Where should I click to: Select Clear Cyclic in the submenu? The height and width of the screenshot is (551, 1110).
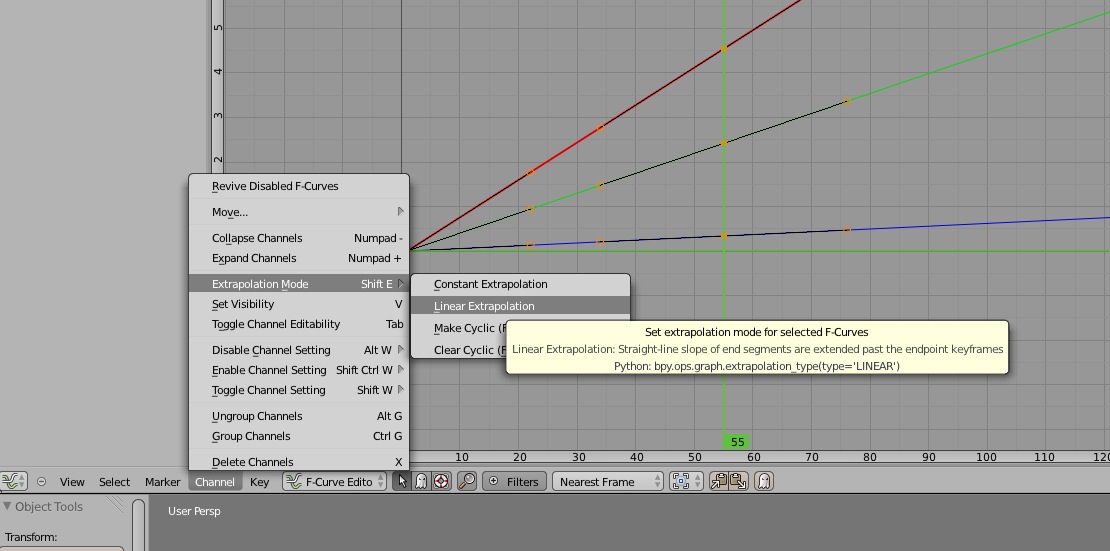[459, 350]
